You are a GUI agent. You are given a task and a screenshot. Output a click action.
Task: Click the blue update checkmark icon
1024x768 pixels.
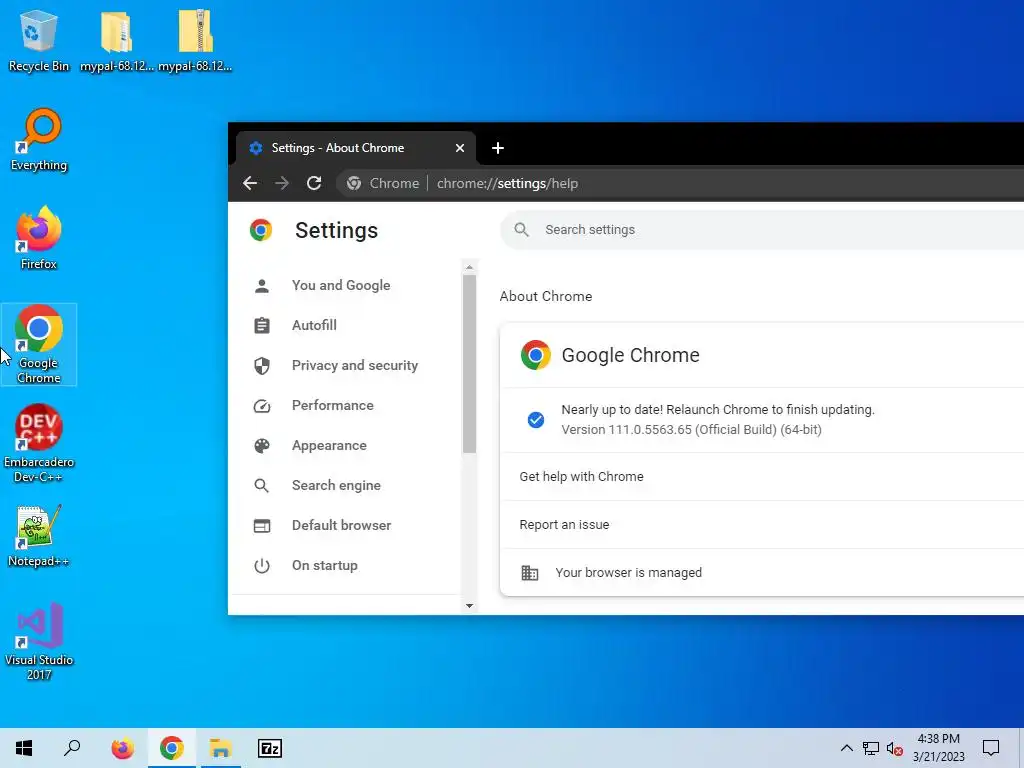pos(536,420)
